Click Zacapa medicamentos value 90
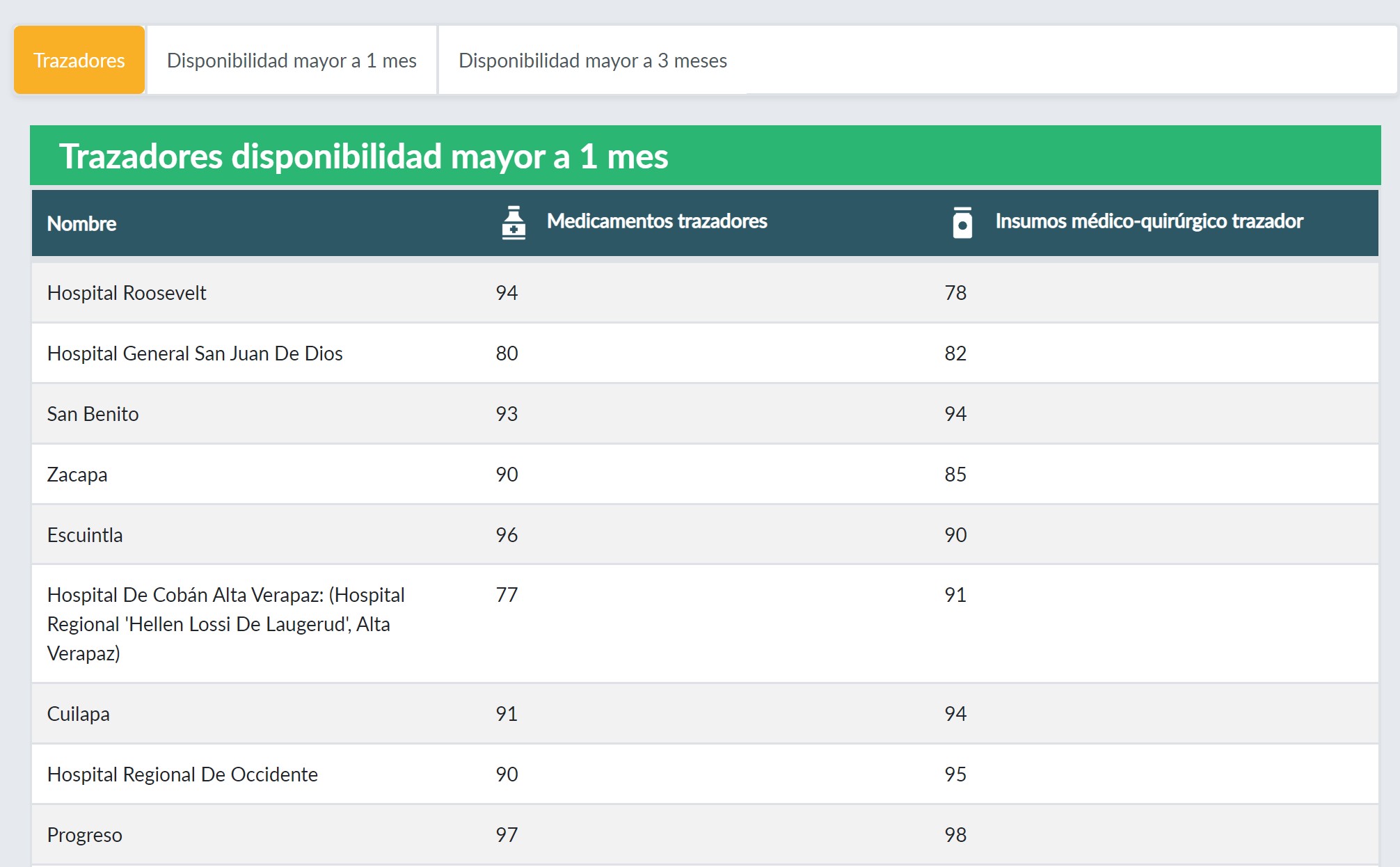Viewport: 1400px width, 867px height. pos(507,475)
